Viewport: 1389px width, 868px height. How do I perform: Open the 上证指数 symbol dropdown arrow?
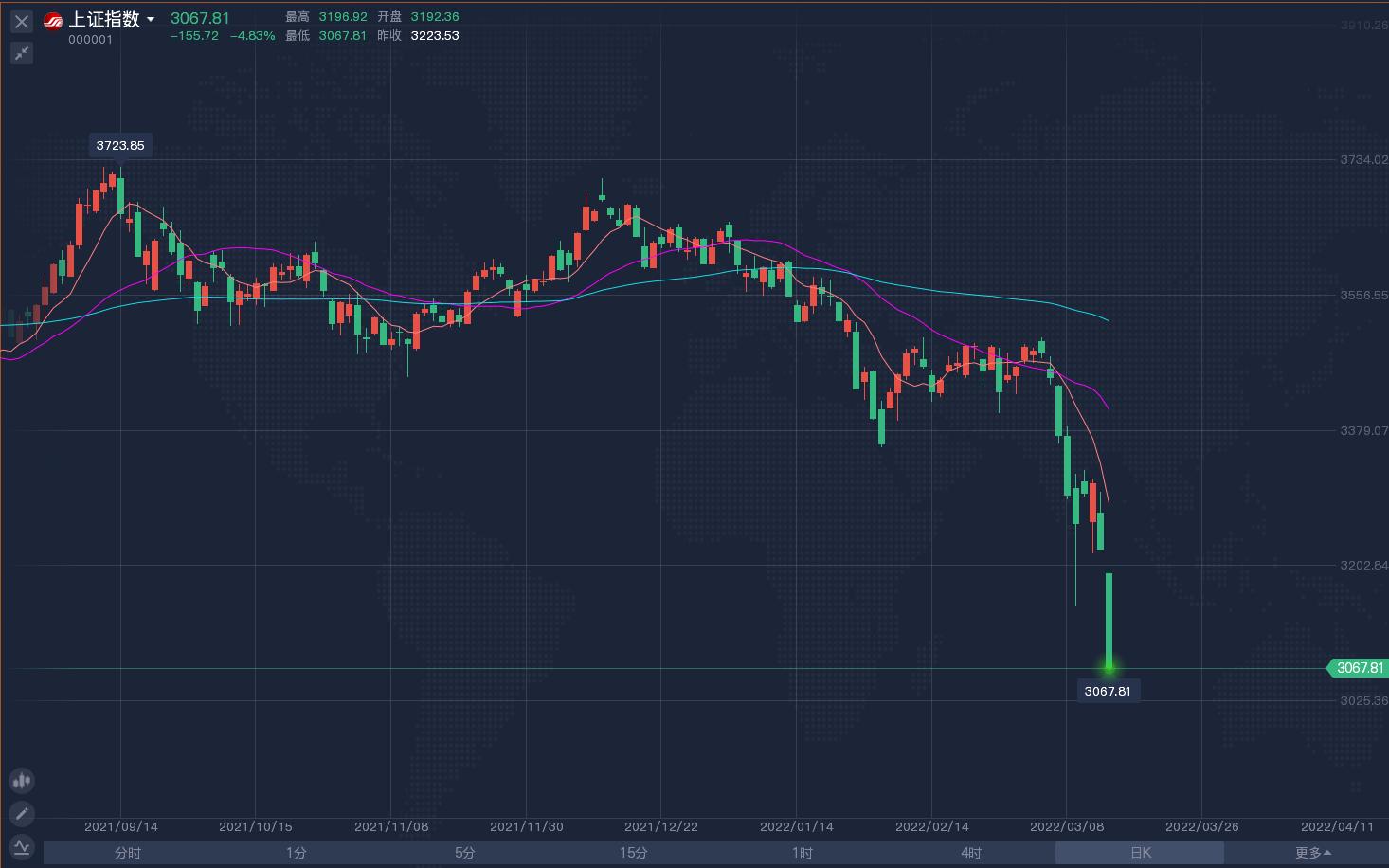pos(151,20)
